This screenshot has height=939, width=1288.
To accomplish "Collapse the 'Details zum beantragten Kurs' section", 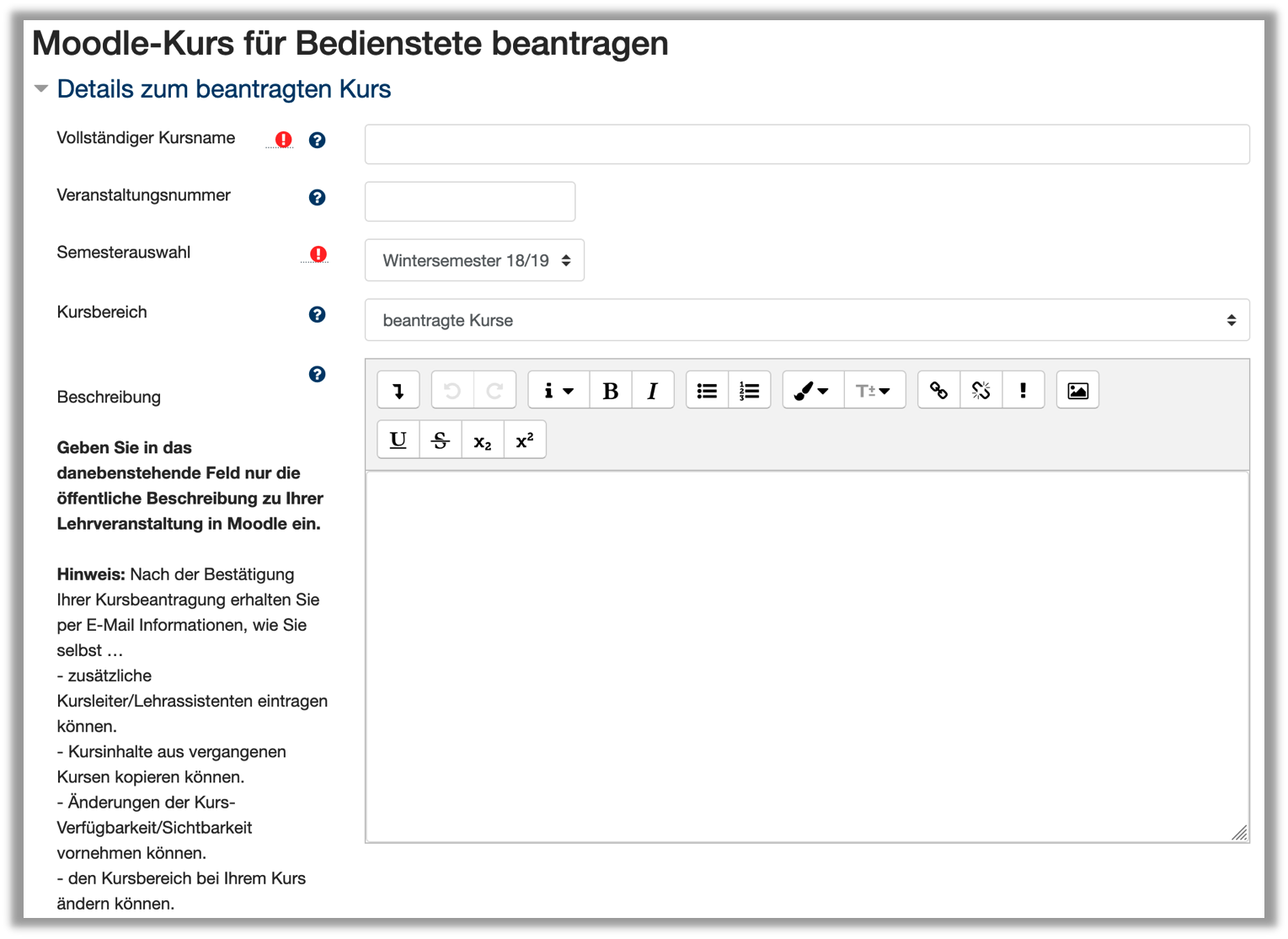I will point(41,89).
